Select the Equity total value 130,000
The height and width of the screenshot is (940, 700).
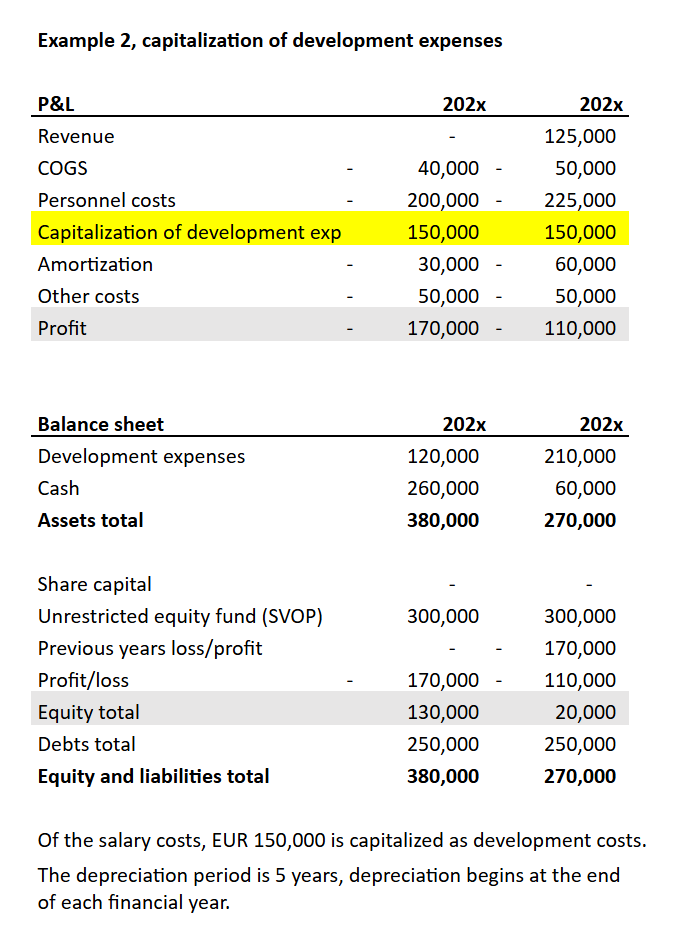tap(443, 712)
